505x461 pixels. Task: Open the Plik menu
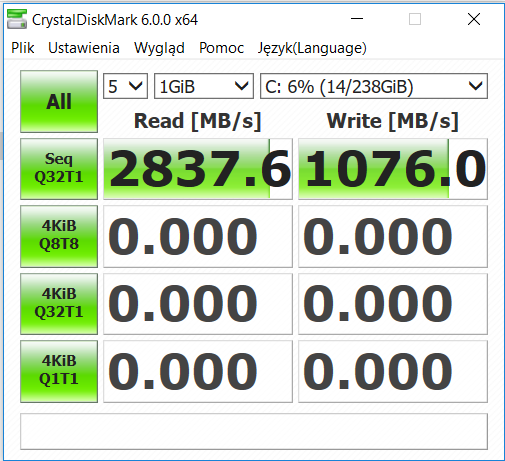tap(22, 48)
